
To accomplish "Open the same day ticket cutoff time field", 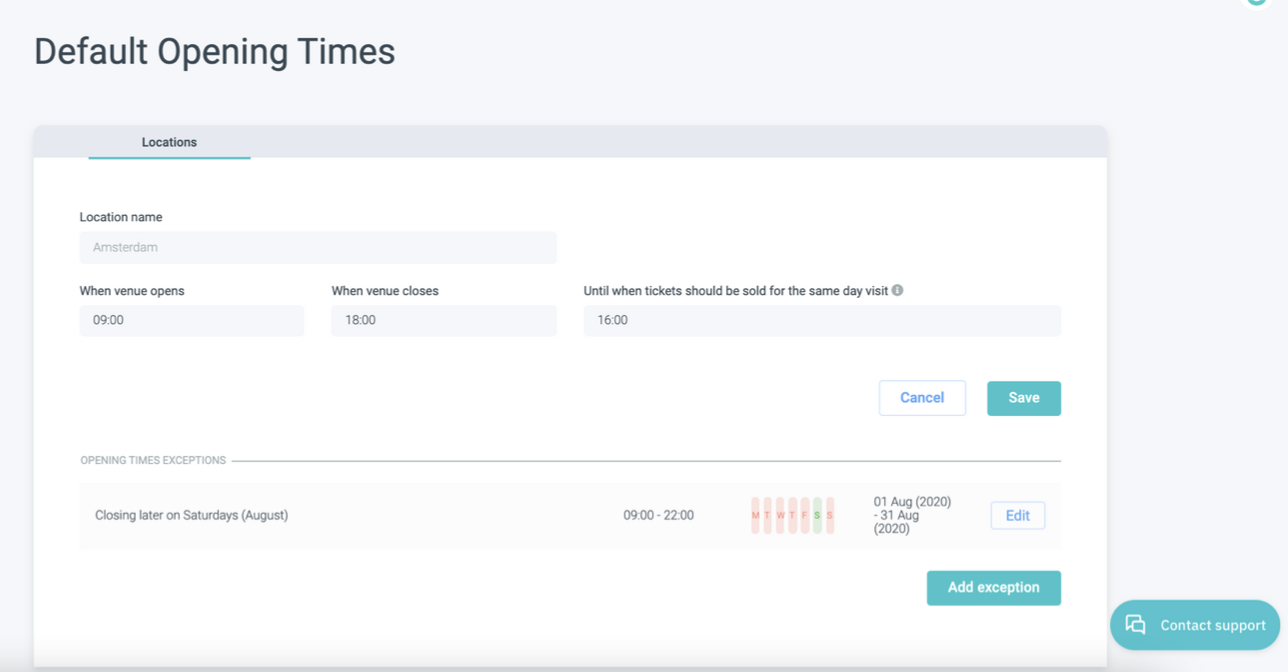I will (x=821, y=321).
